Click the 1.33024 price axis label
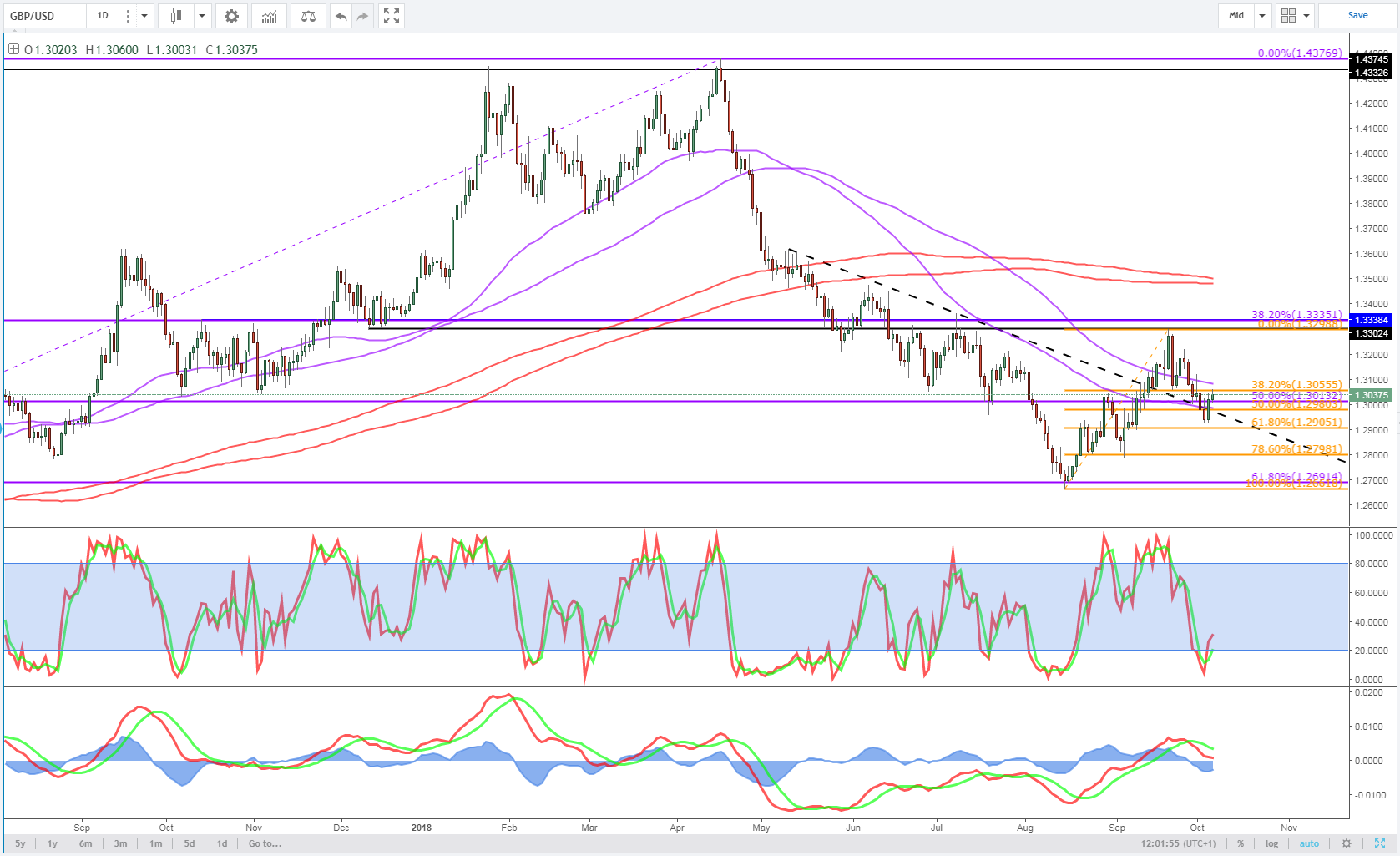1400x856 pixels. 1372,333
